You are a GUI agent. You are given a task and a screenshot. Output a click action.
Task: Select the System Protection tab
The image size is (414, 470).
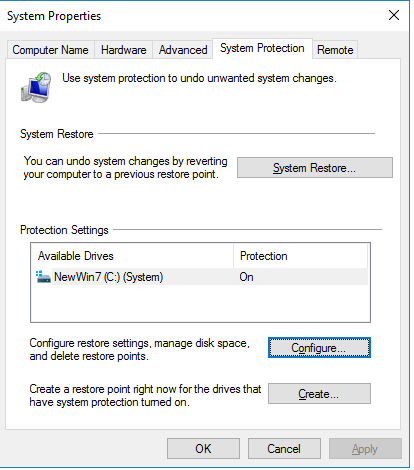click(262, 48)
